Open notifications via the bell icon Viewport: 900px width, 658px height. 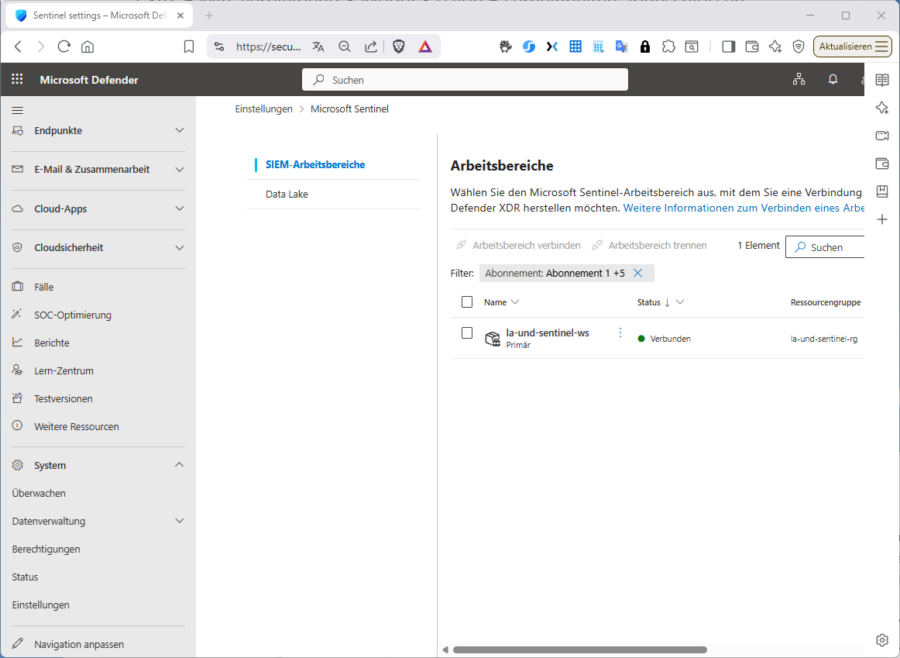[x=833, y=79]
